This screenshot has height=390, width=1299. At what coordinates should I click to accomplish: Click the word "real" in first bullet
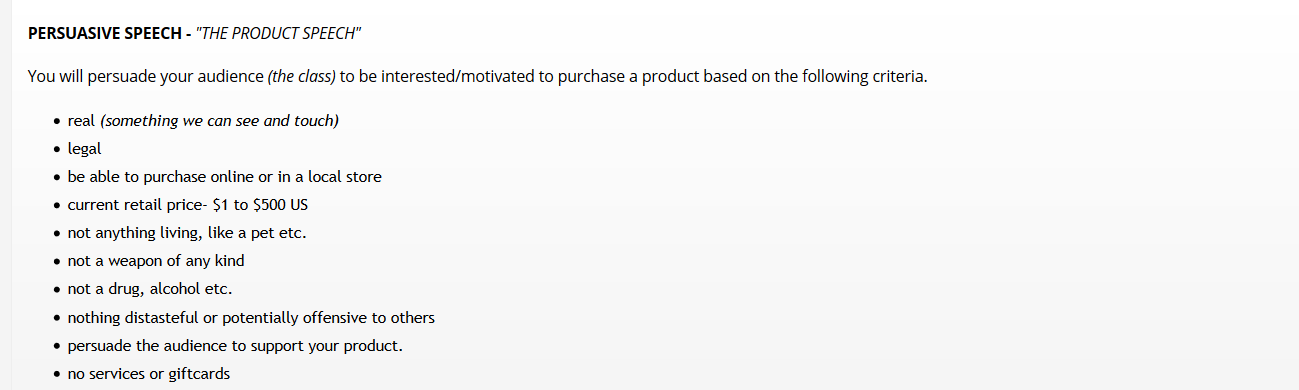click(81, 120)
